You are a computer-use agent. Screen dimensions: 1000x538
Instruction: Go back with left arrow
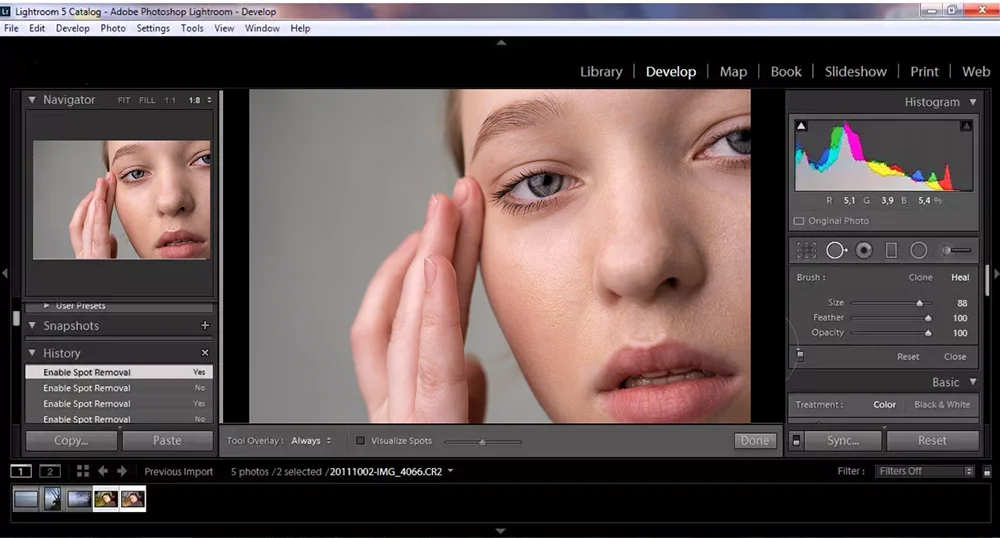pos(103,471)
